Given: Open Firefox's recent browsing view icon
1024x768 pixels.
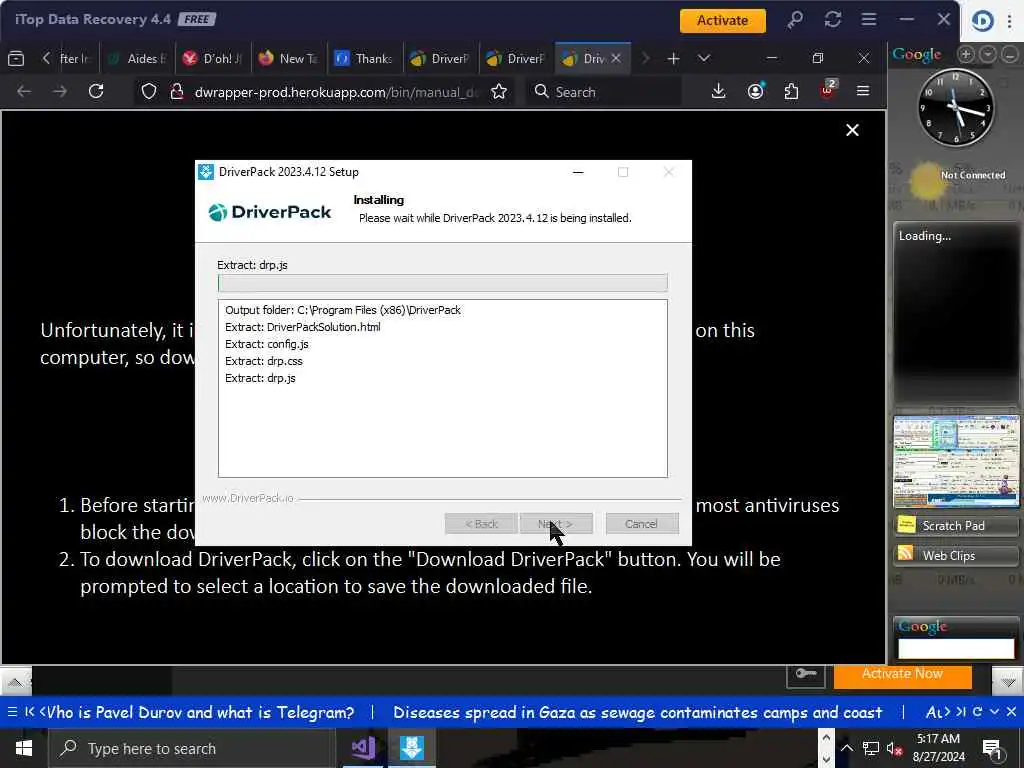Looking at the screenshot, I should (16, 59).
